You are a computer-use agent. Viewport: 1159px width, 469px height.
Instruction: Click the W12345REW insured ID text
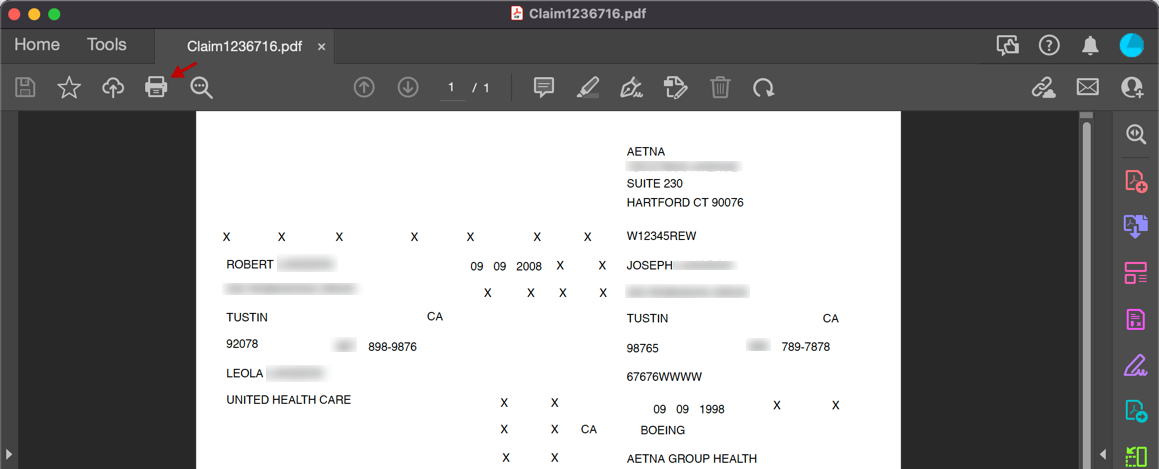click(x=662, y=236)
